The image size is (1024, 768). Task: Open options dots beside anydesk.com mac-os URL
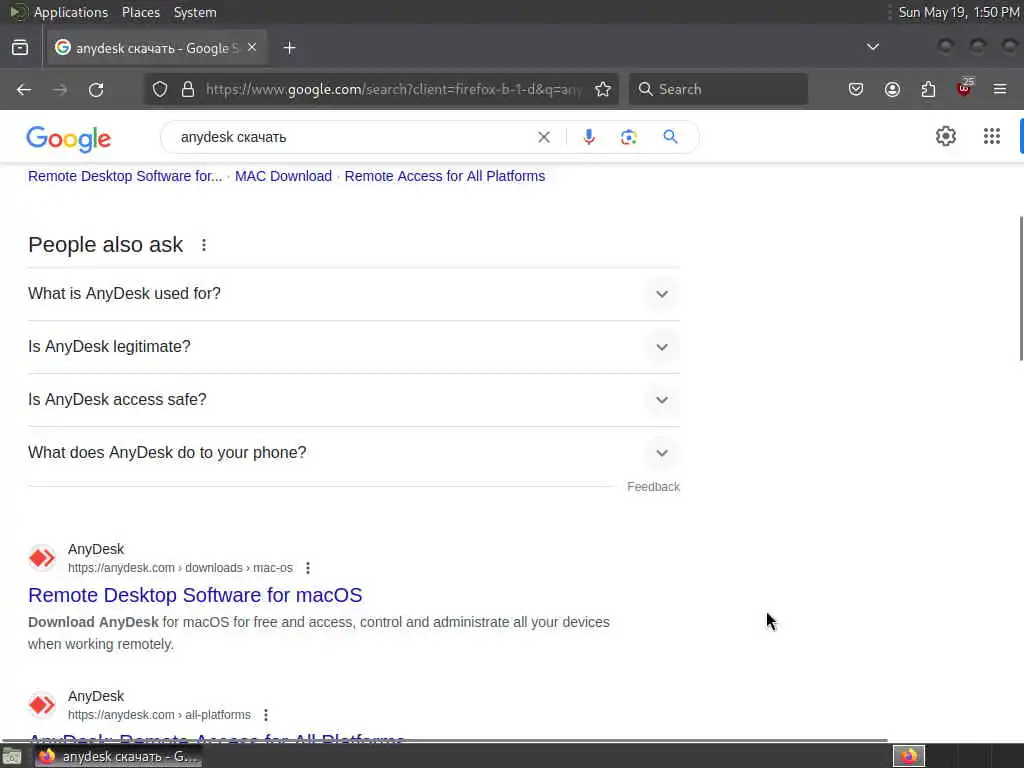[x=308, y=568]
